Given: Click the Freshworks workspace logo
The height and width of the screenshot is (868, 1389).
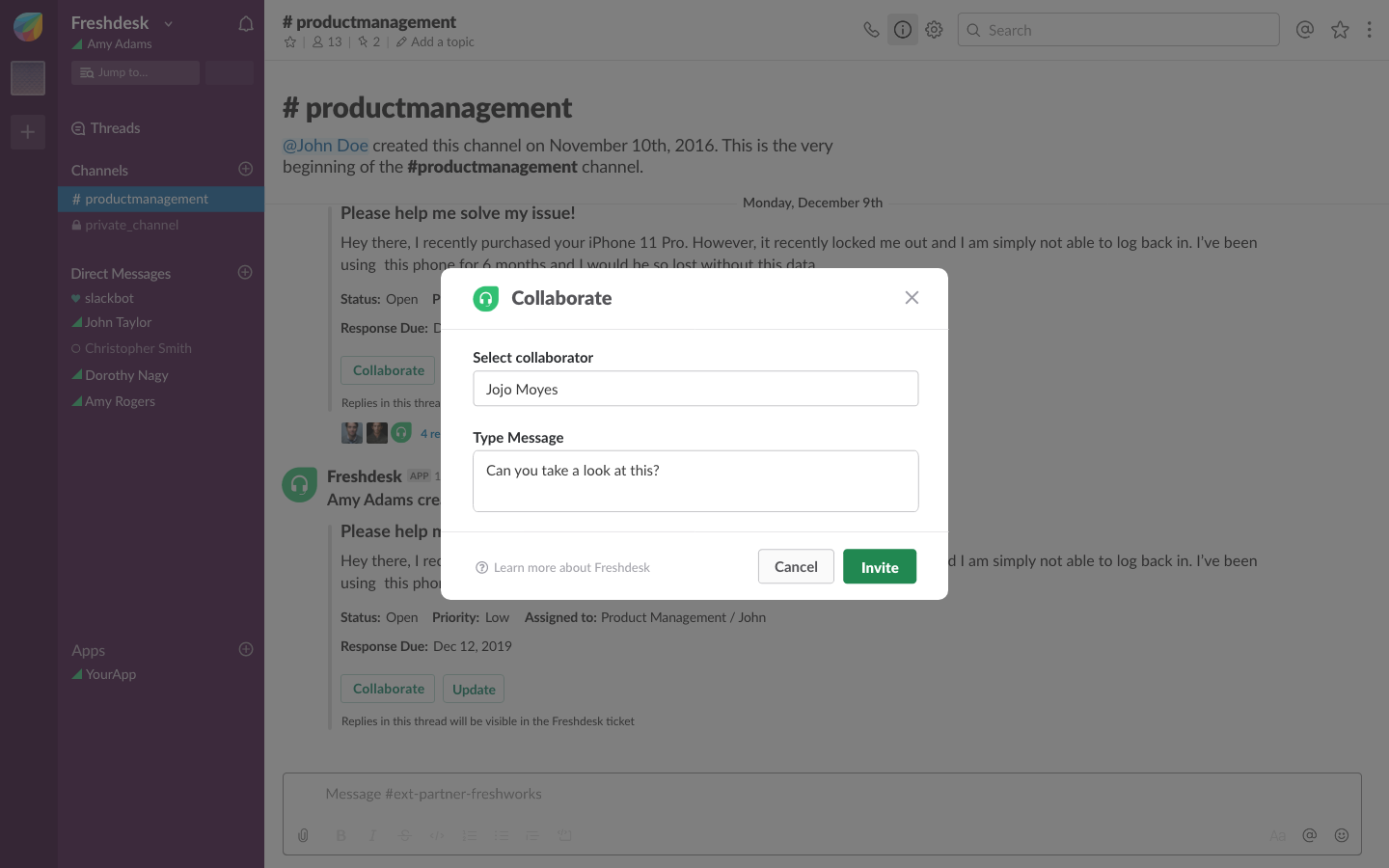Looking at the screenshot, I should pyautogui.click(x=28, y=26).
